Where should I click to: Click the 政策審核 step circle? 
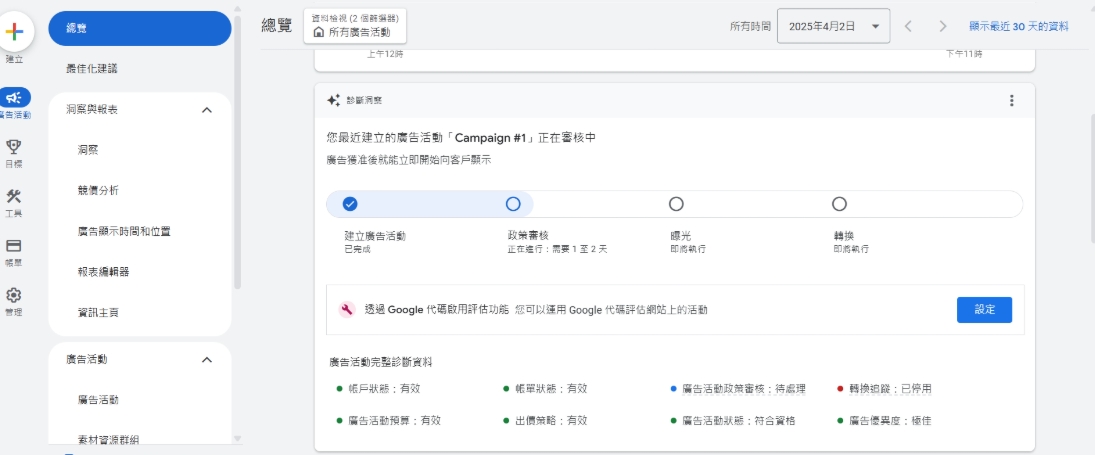click(513, 204)
